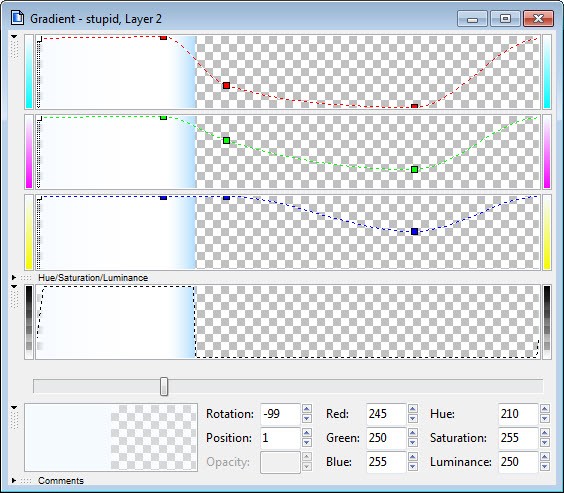
Task: Select the lowest green curve control point
Action: (414, 169)
